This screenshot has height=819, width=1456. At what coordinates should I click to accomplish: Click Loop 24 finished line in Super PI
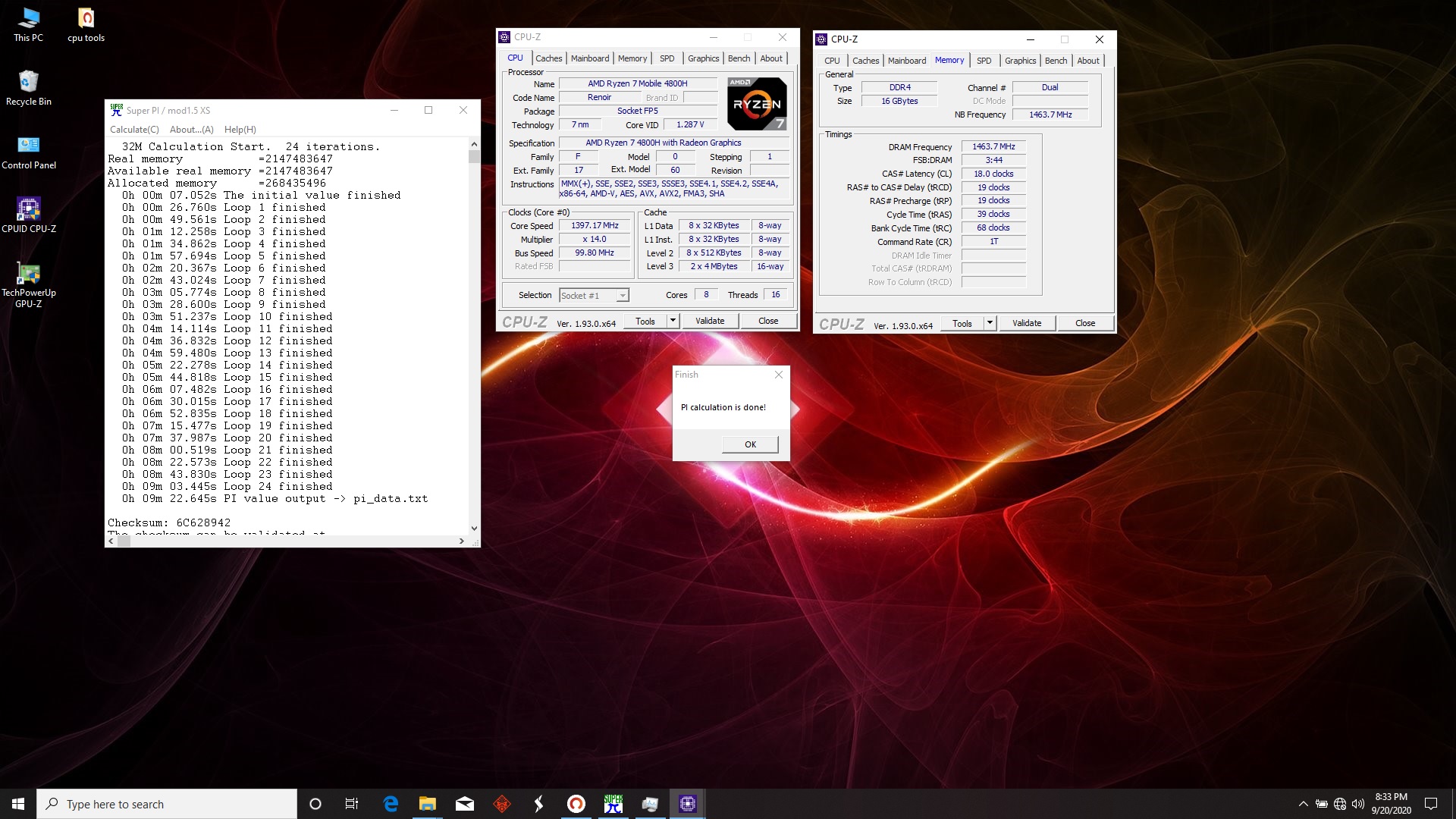[x=227, y=486]
